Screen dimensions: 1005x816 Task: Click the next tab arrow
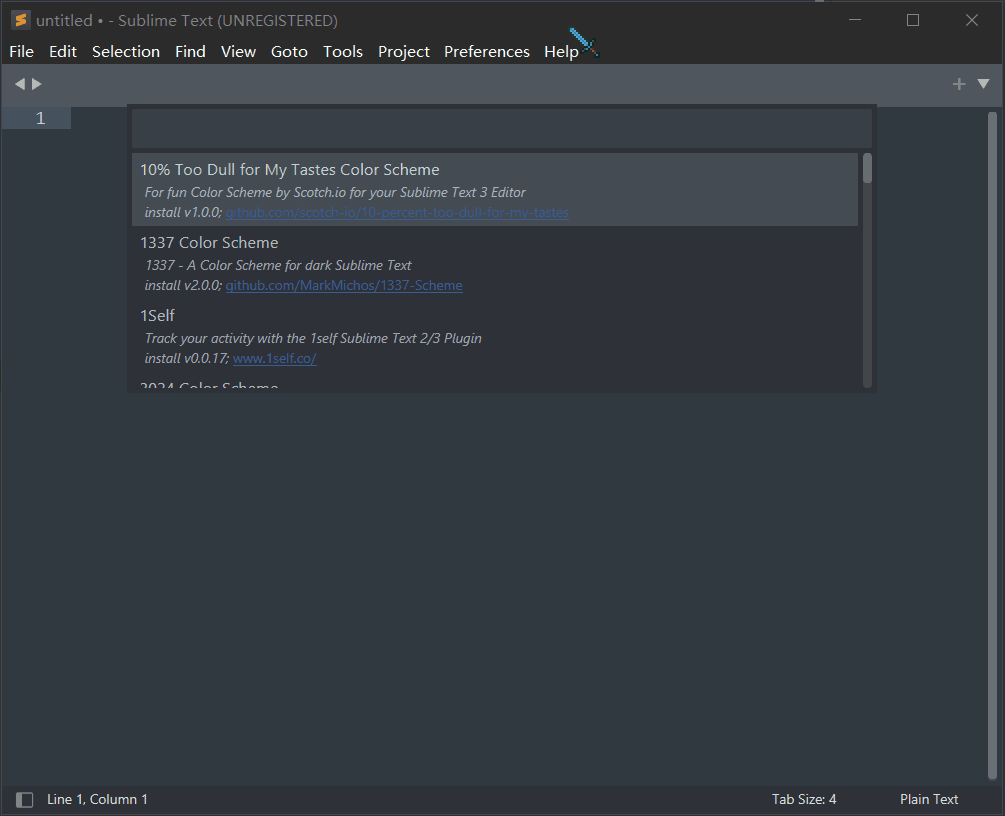pyautogui.click(x=37, y=84)
